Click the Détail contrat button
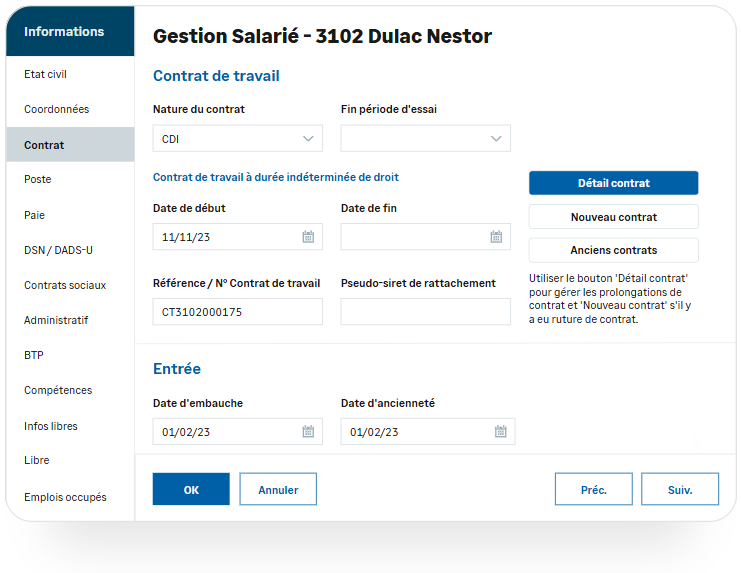 tap(613, 183)
